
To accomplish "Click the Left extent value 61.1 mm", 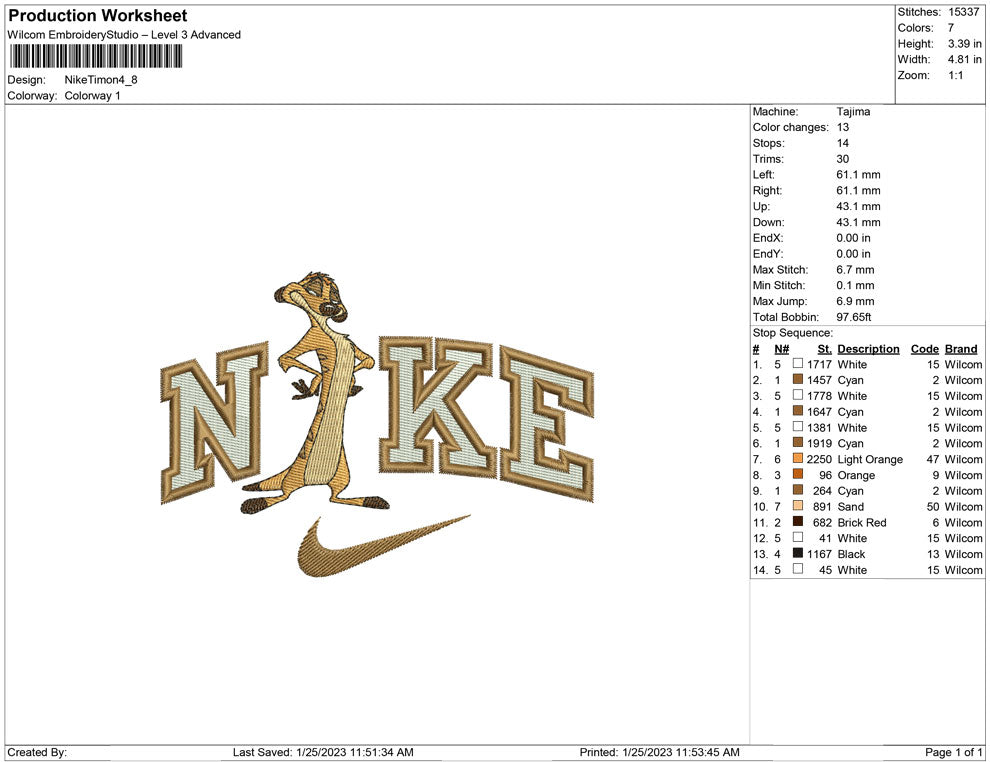I will (858, 175).
